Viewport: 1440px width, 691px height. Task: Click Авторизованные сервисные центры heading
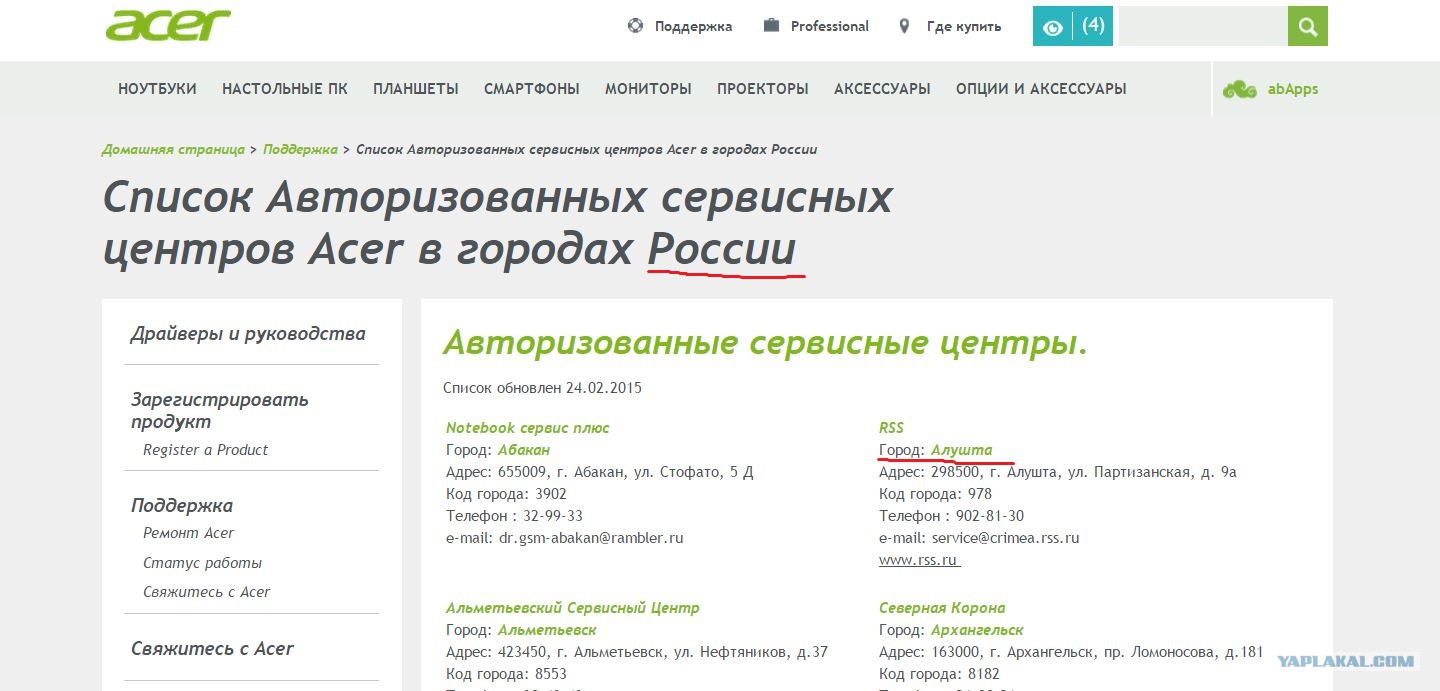[x=765, y=344]
